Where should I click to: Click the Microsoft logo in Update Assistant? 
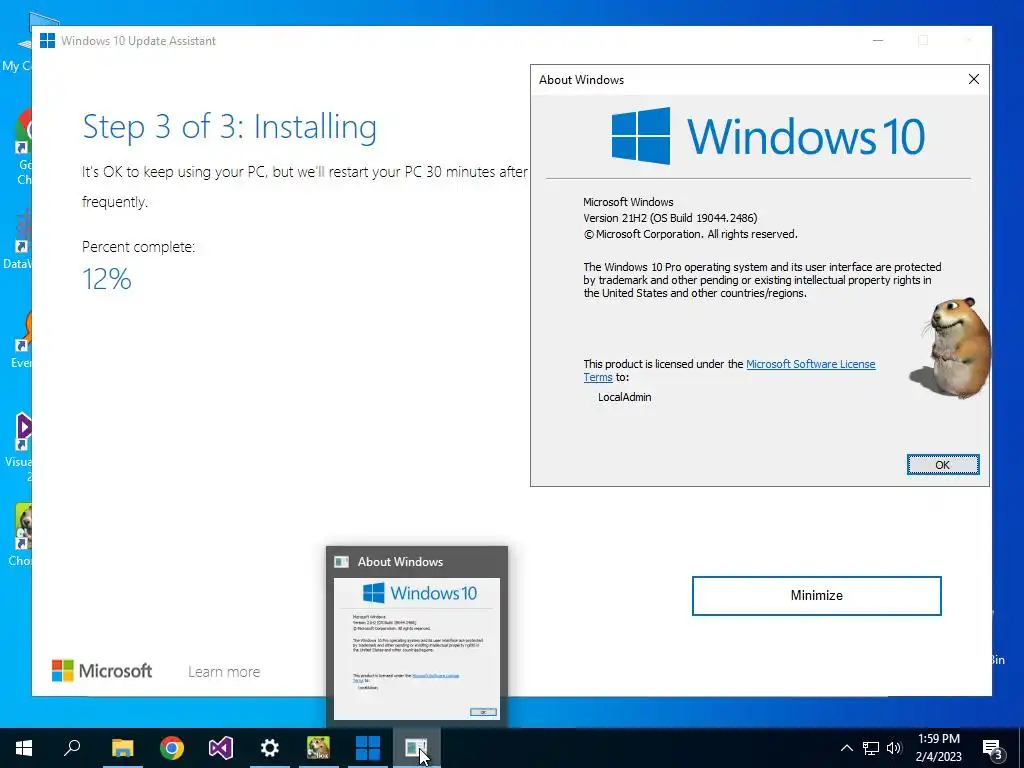(x=102, y=671)
